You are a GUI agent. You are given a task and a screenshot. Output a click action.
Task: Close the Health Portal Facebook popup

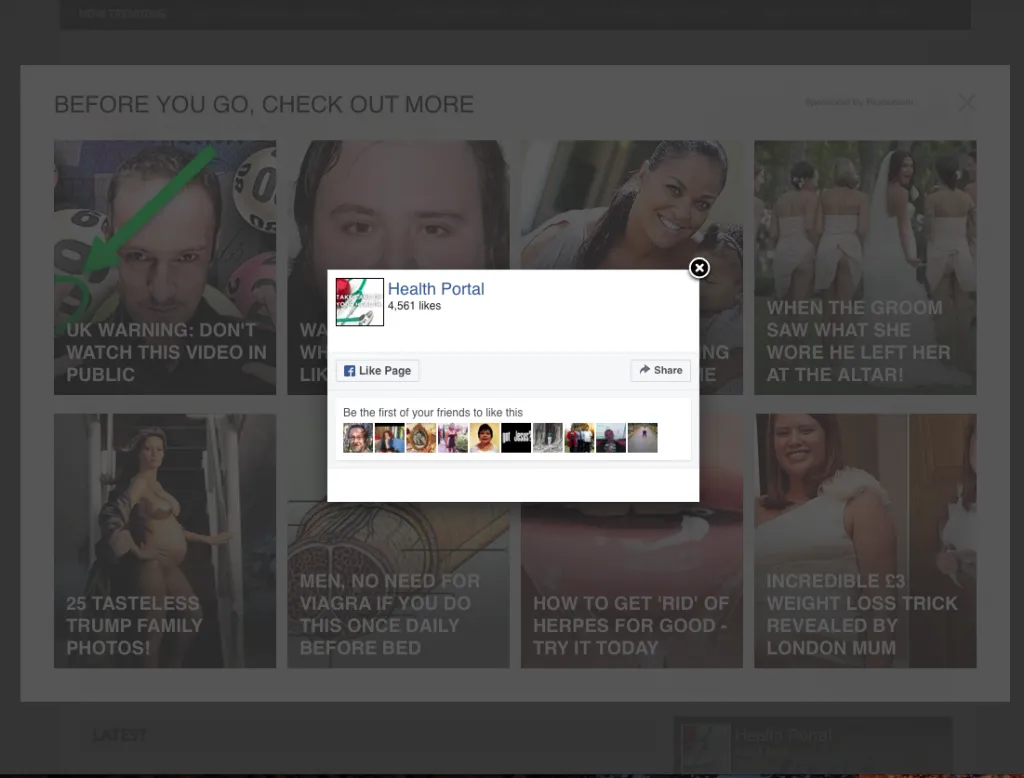click(x=699, y=268)
